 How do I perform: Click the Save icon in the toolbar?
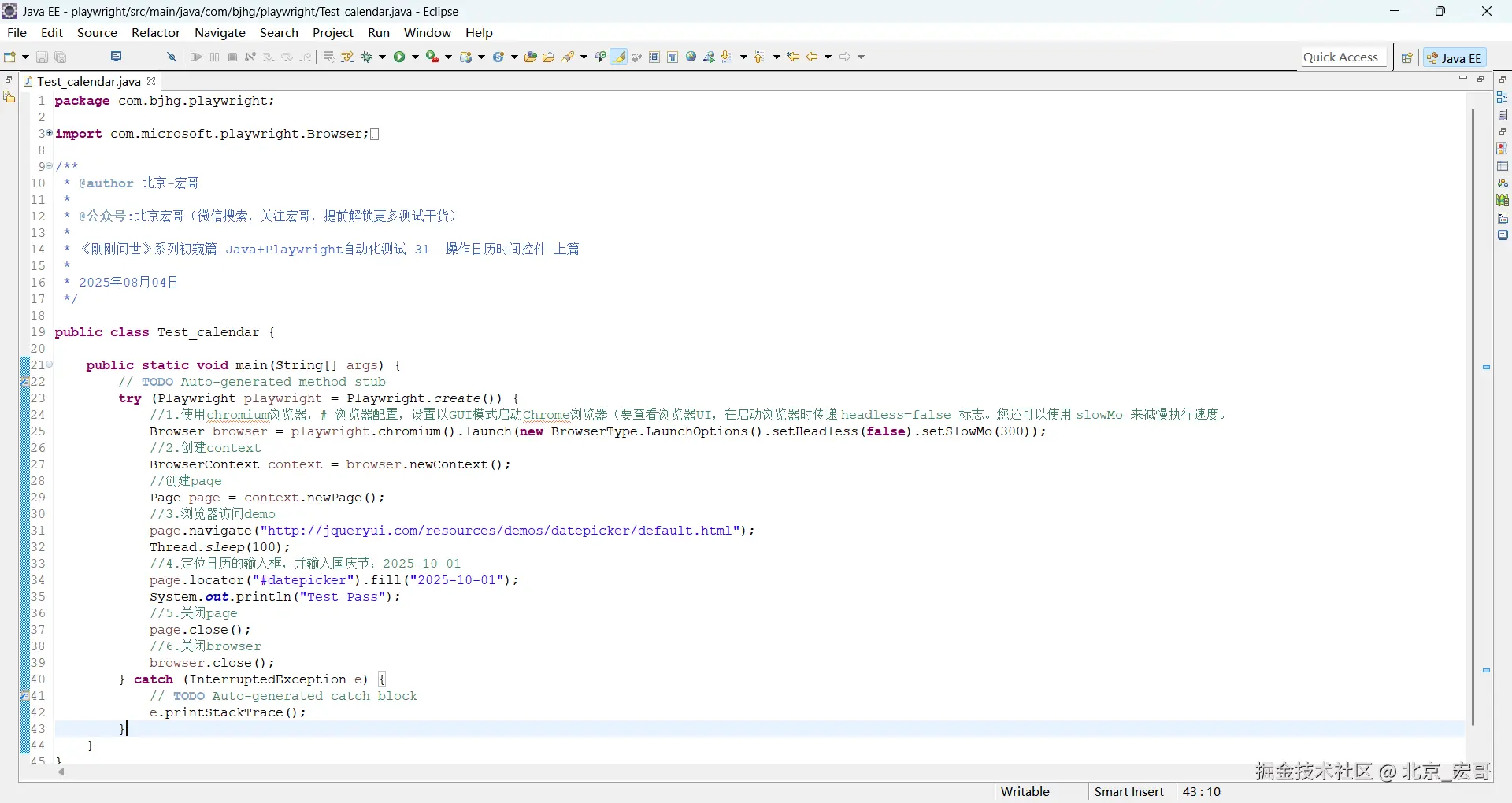[43, 57]
